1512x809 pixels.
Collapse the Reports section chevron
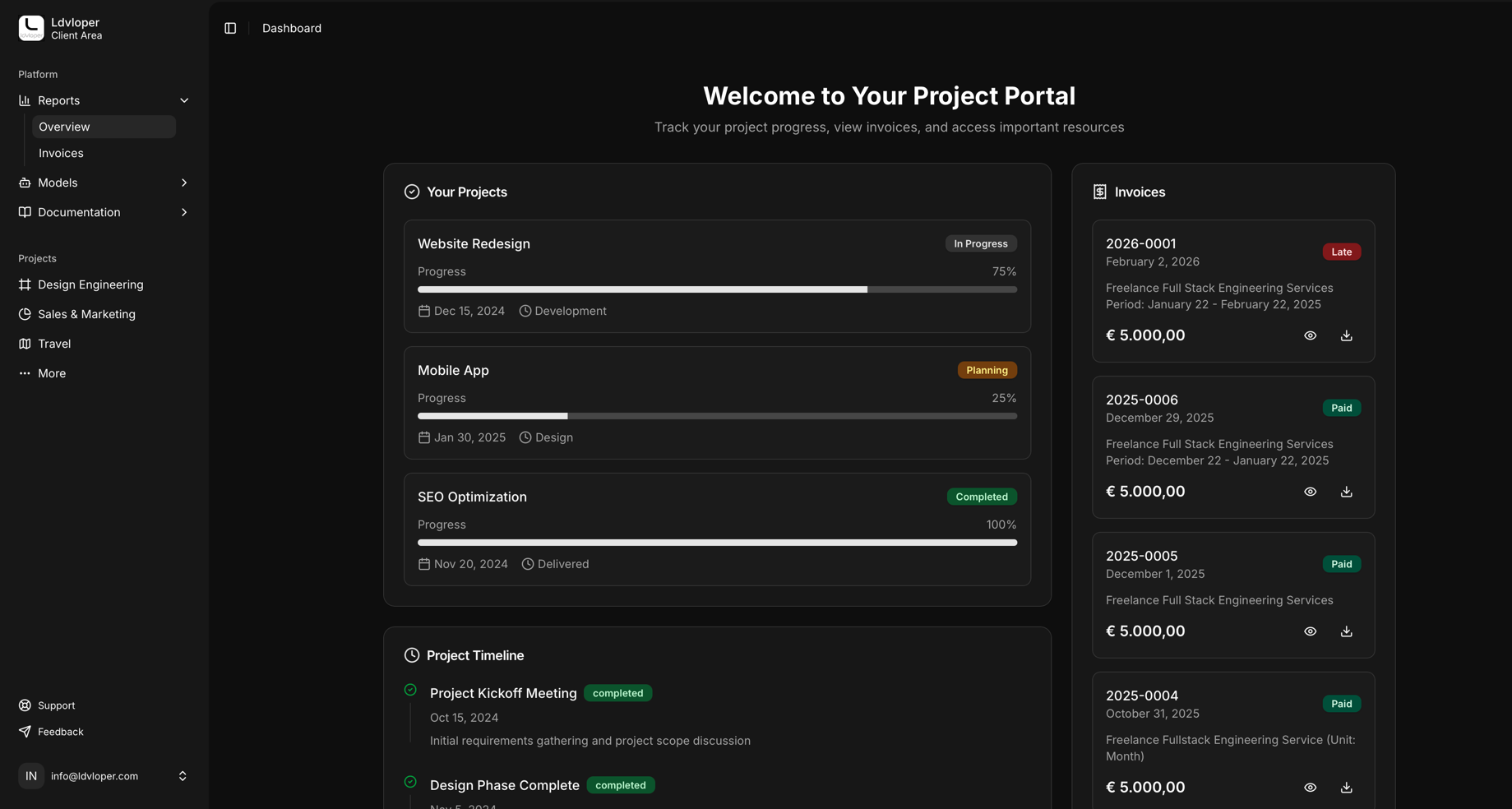pyautogui.click(x=184, y=100)
